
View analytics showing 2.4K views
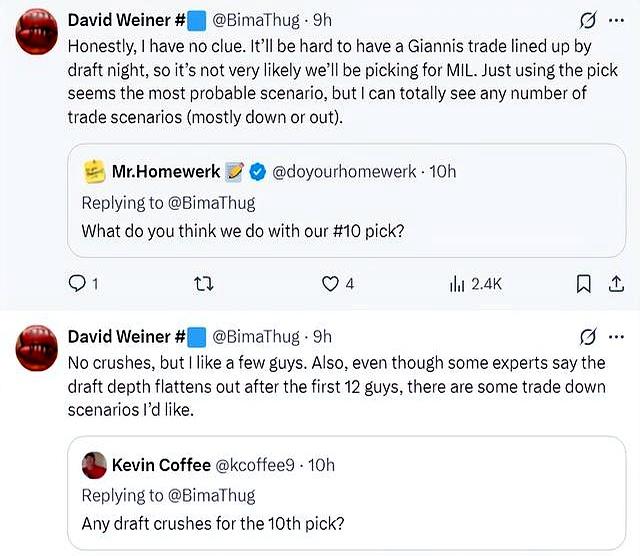click(x=476, y=283)
